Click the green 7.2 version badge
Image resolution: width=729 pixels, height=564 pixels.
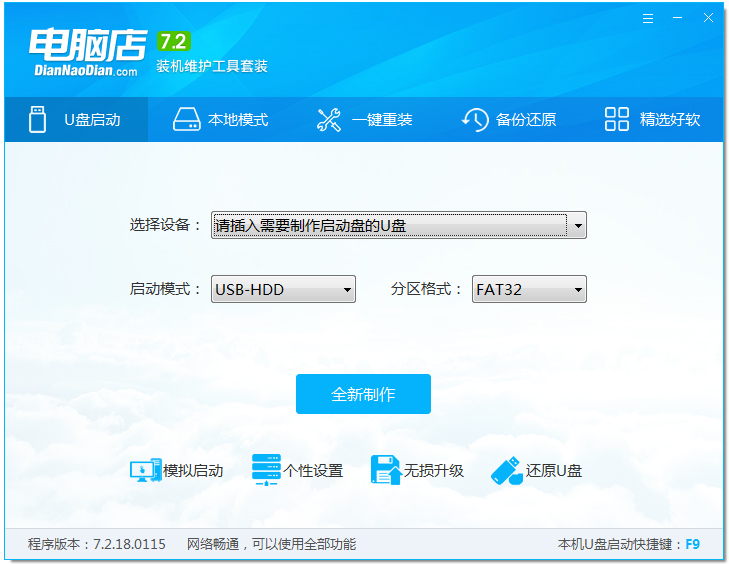pos(174,42)
